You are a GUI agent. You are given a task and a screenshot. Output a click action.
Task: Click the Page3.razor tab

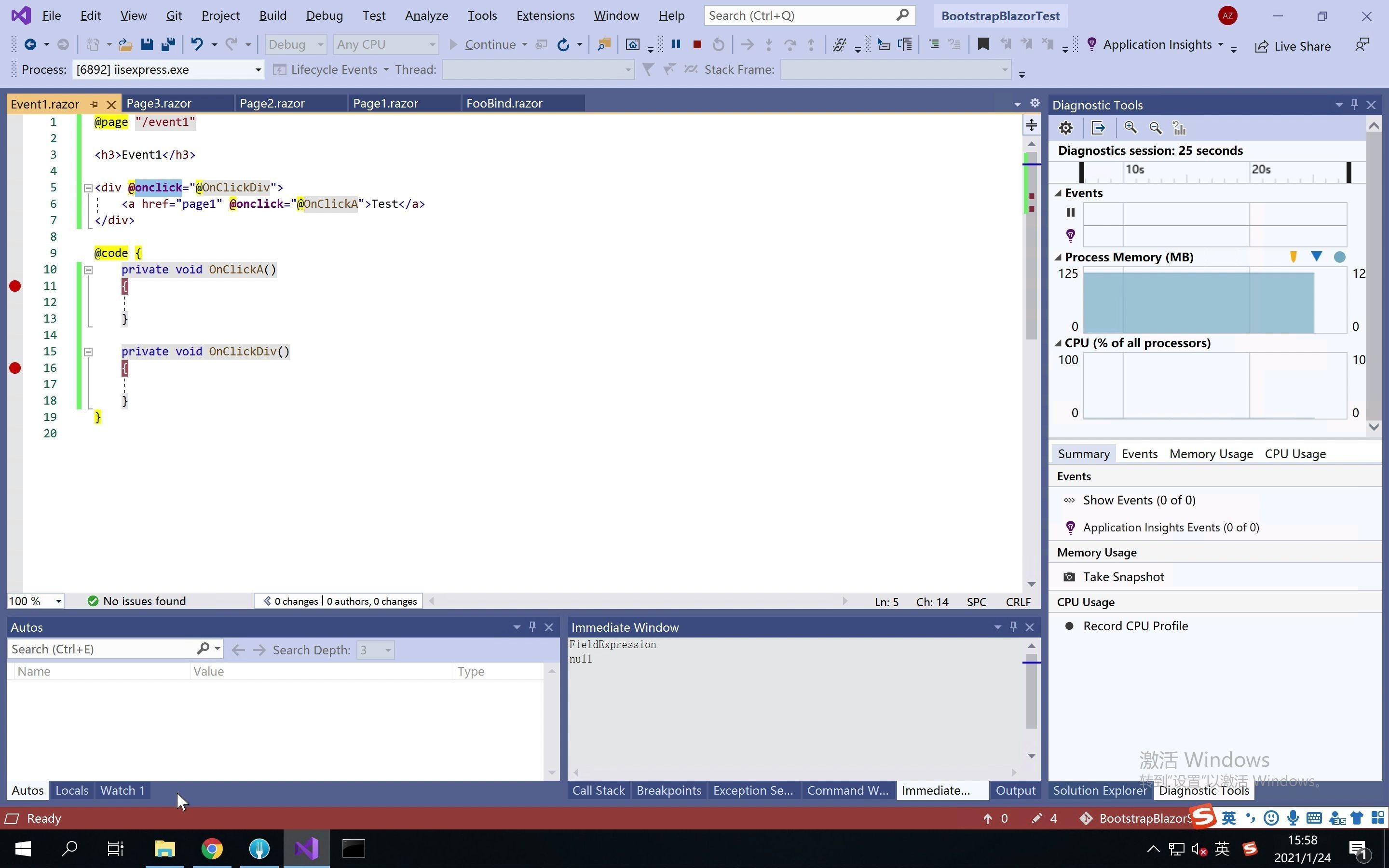[x=159, y=103]
